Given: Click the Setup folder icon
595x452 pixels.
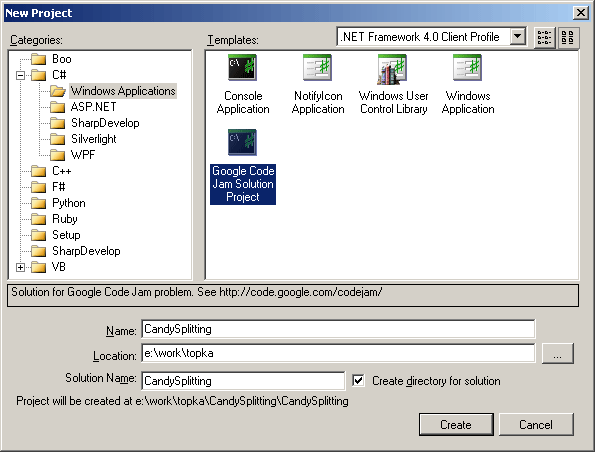Looking at the screenshot, I should pos(39,235).
